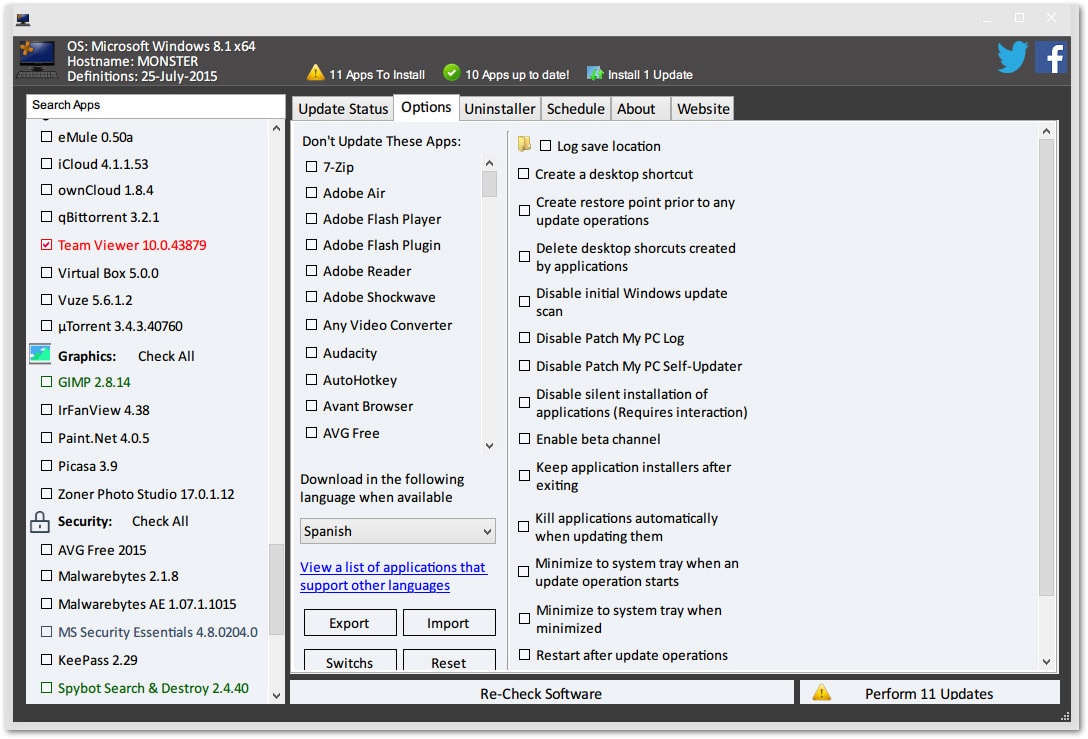Click the Security padlock icon

[40, 522]
